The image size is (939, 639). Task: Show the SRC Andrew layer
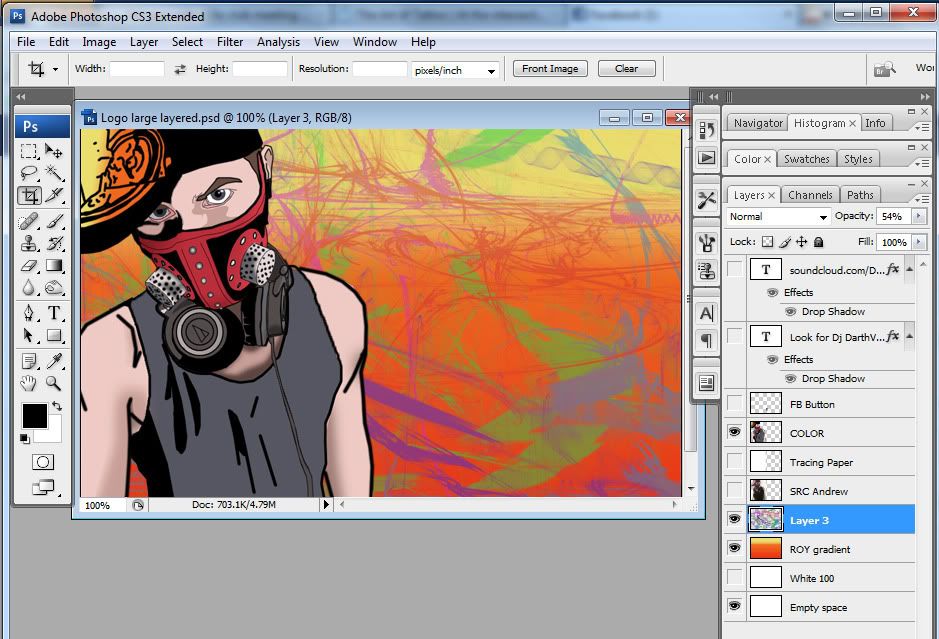(735, 490)
